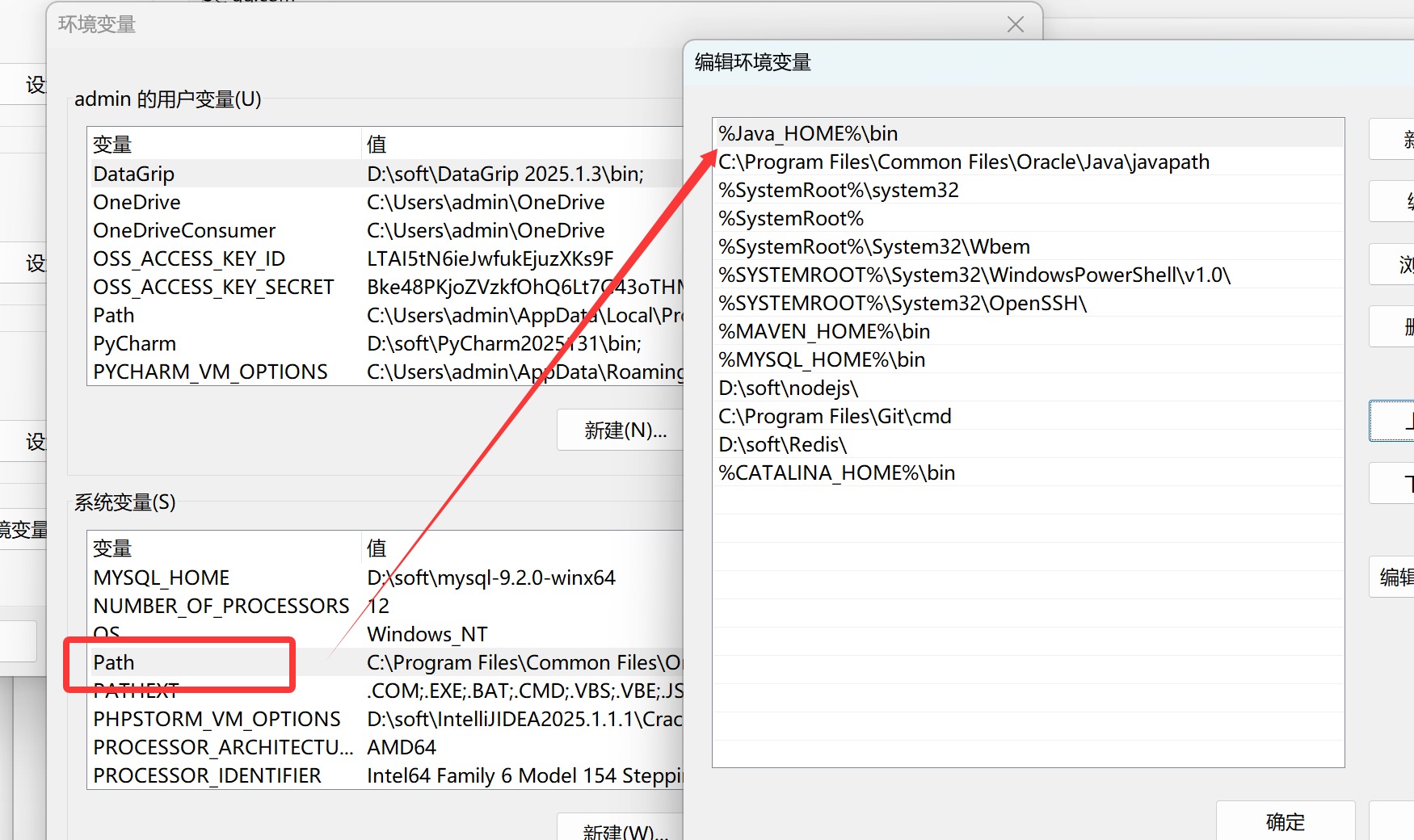1414x840 pixels.
Task: Click 新建(N)... under the user variables
Action: tap(625, 430)
